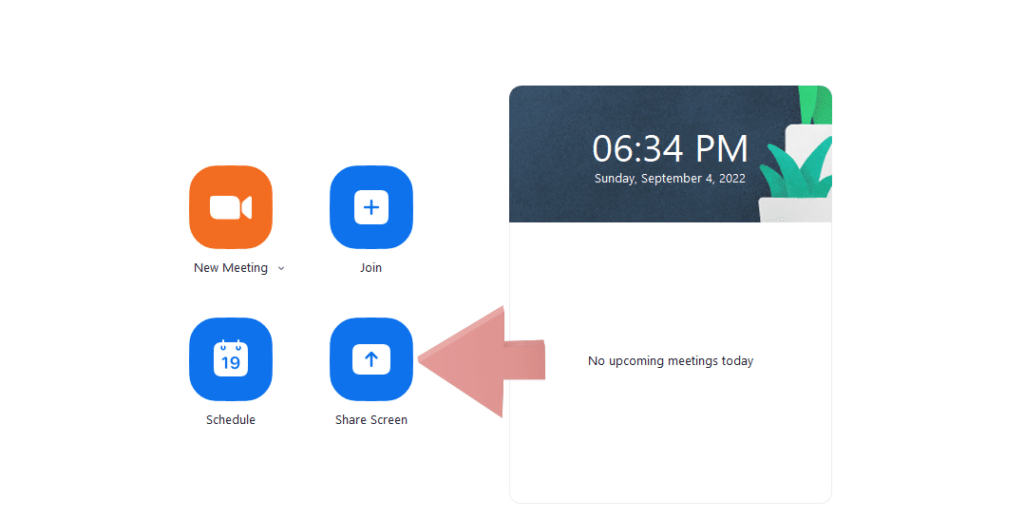This screenshot has width=1024, height=520.
Task: Open the Join meeting plus icon
Action: (371, 207)
